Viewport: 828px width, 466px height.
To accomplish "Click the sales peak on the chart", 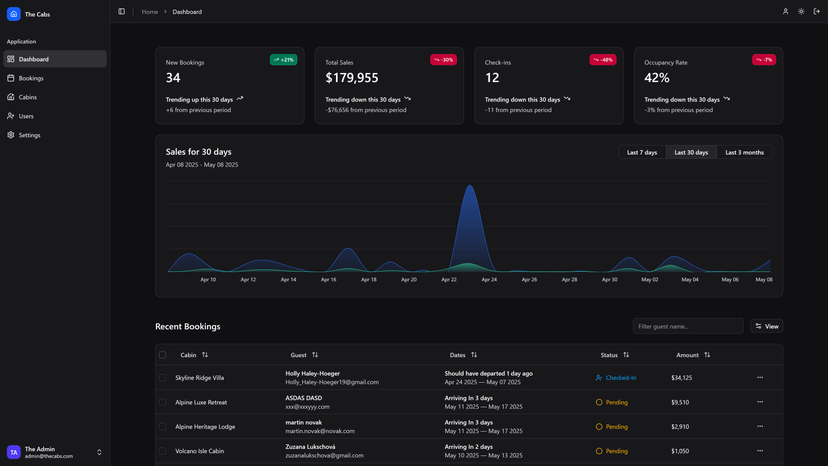I will 470,188.
